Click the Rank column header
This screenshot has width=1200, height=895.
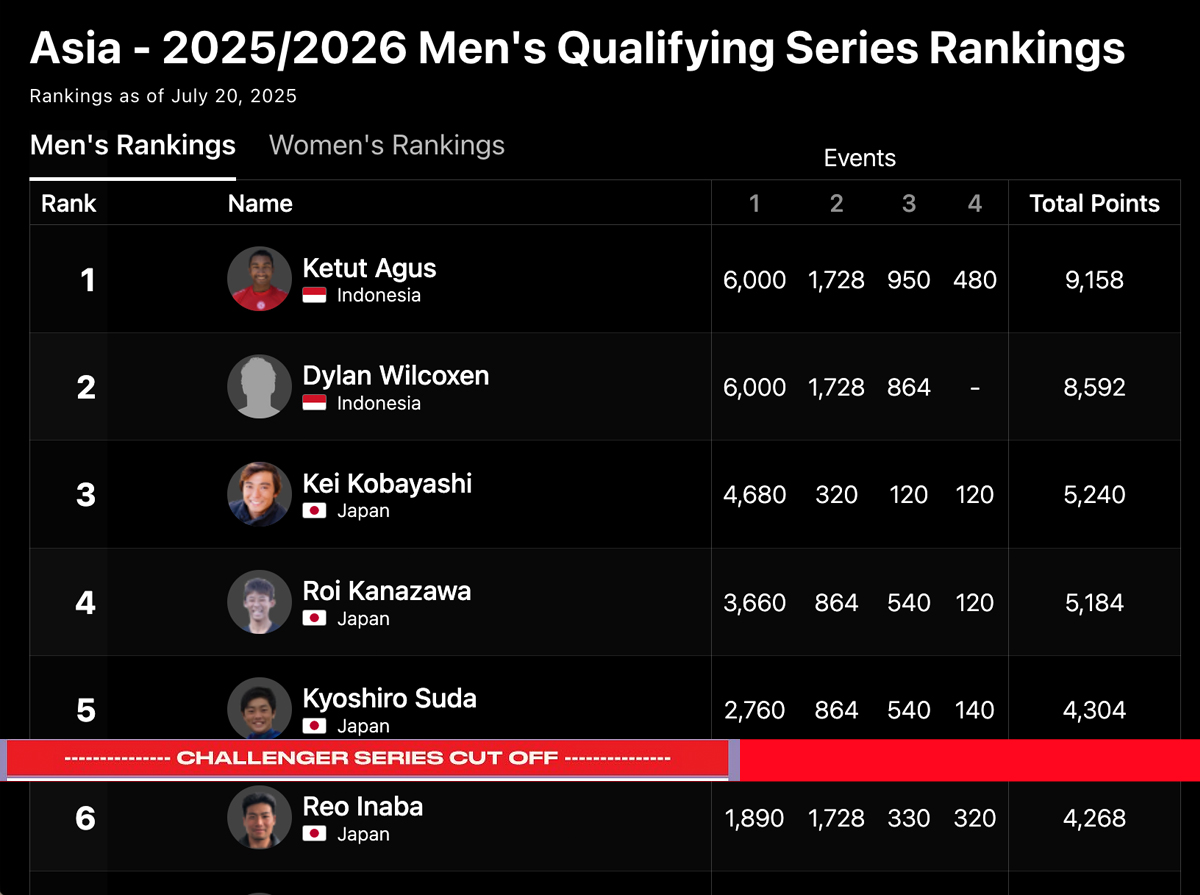click(x=68, y=204)
